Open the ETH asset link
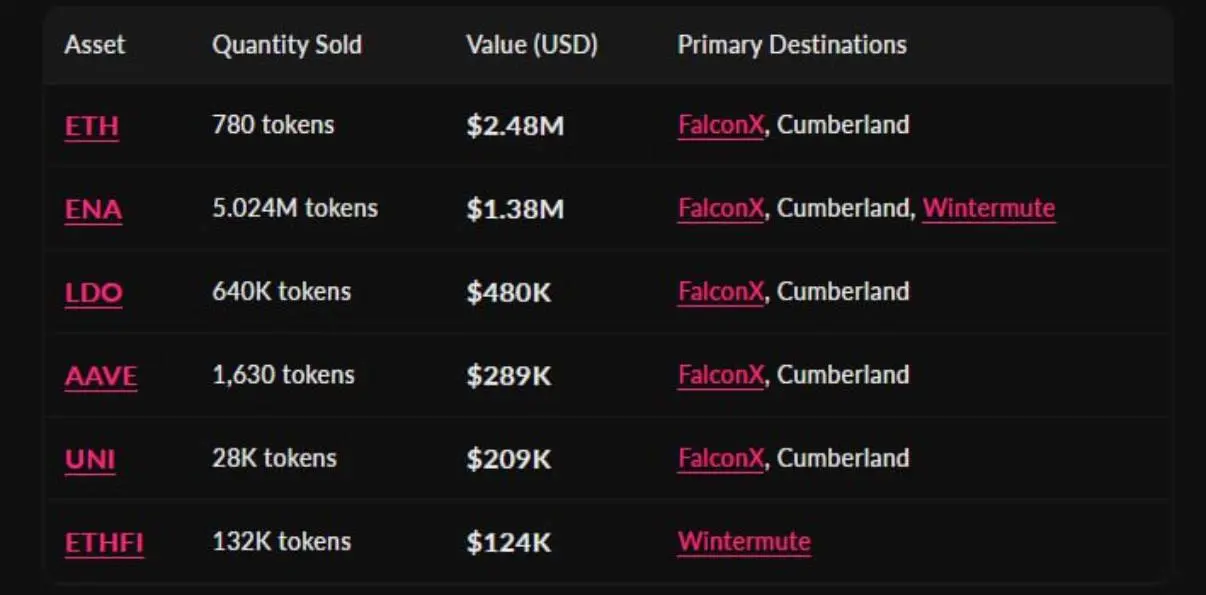1206x595 pixels. [91, 127]
